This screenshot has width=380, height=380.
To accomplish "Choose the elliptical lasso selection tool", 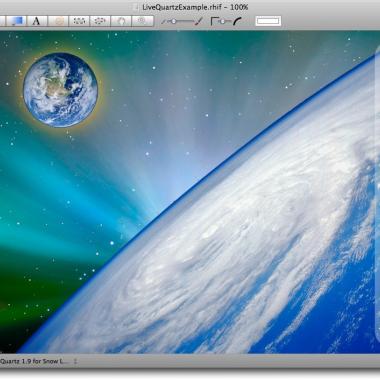I will [100, 21].
